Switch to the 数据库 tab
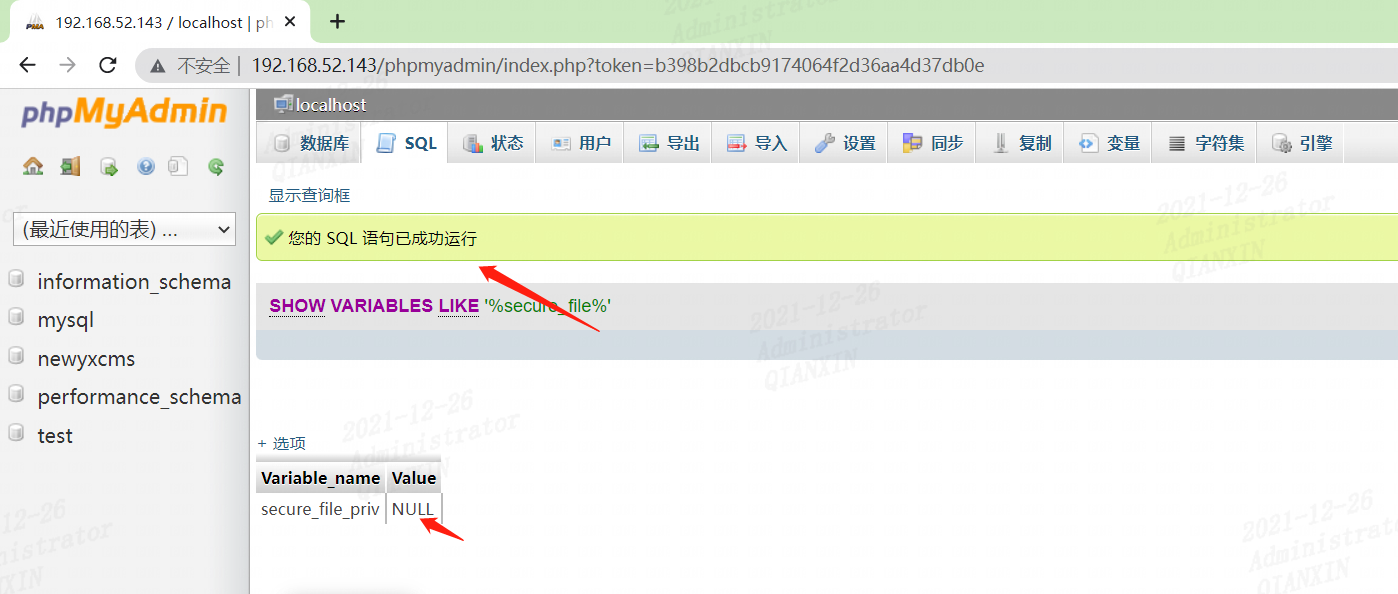 click(x=311, y=143)
